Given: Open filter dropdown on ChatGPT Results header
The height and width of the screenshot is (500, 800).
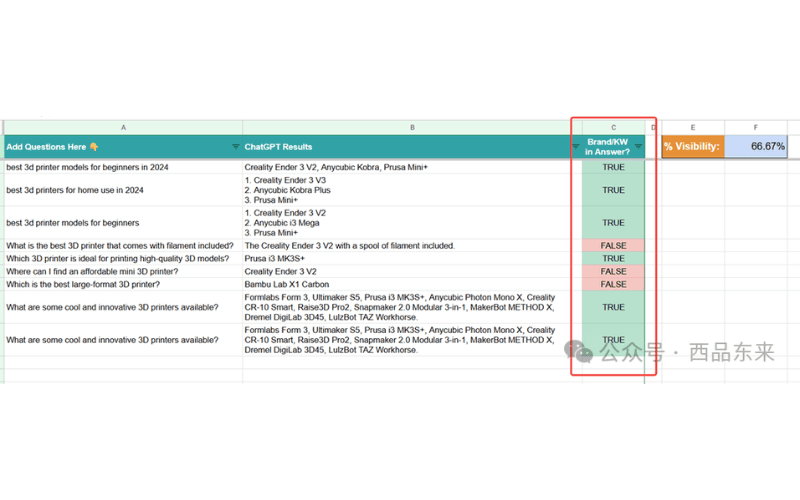Looking at the screenshot, I should click(x=576, y=147).
